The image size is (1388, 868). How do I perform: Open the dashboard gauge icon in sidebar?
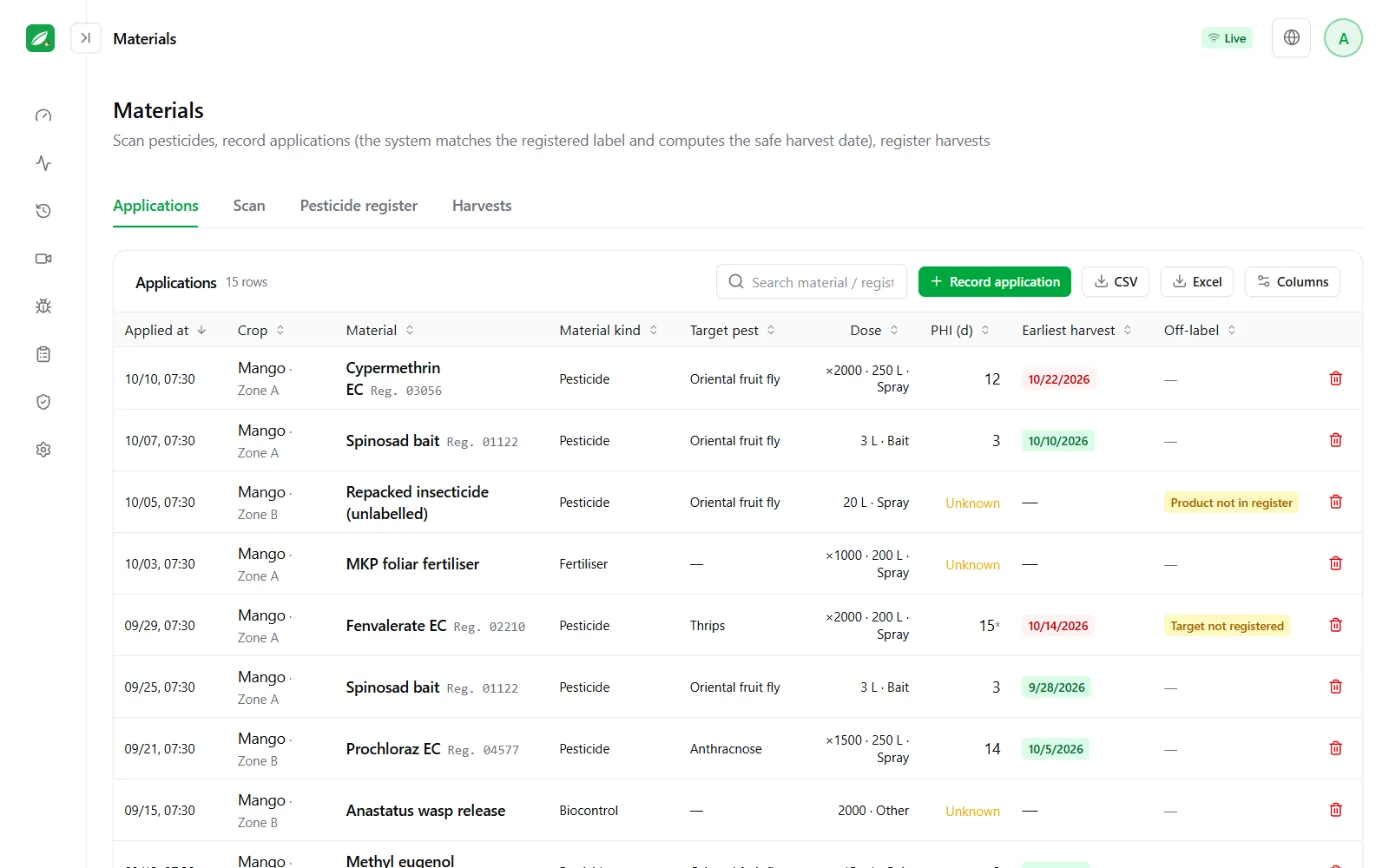click(43, 115)
